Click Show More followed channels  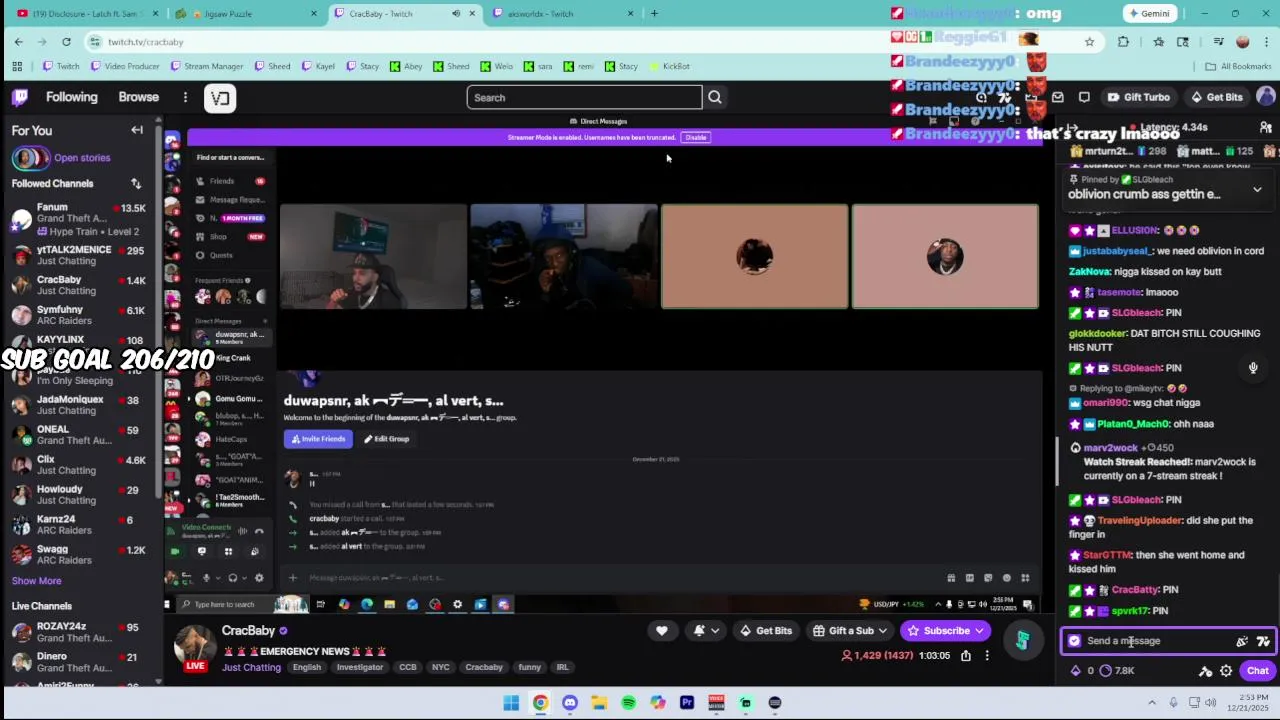coord(37,581)
